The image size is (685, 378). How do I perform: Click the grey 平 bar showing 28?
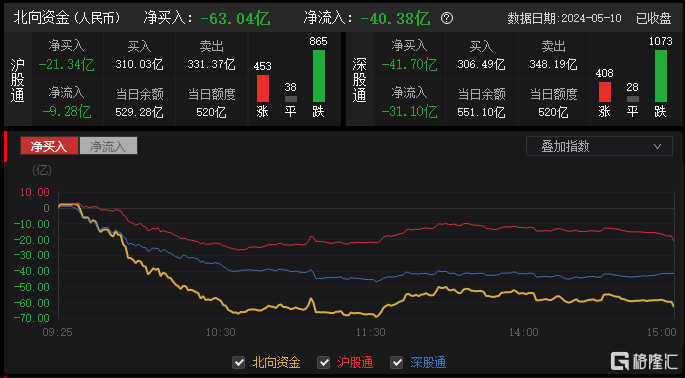633,99
